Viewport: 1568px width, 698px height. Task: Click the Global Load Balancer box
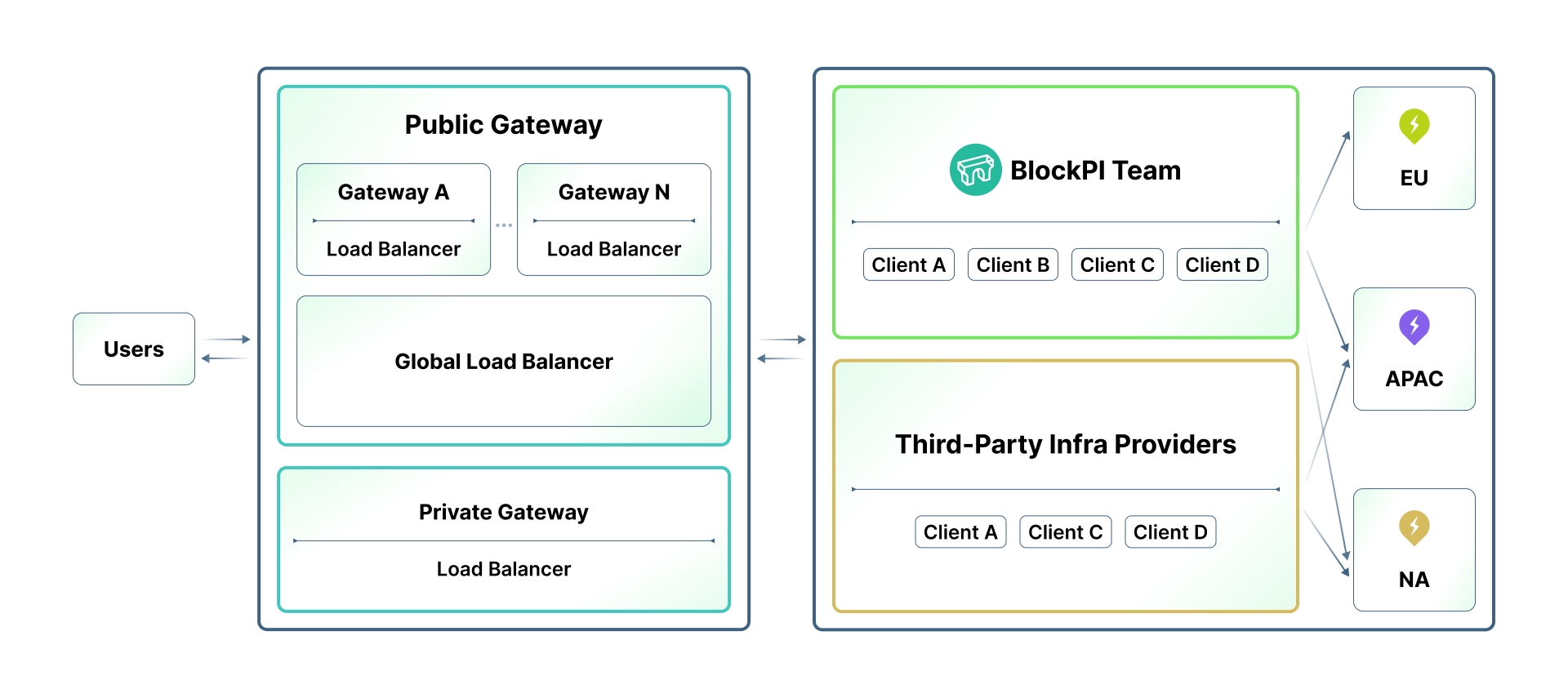point(503,362)
